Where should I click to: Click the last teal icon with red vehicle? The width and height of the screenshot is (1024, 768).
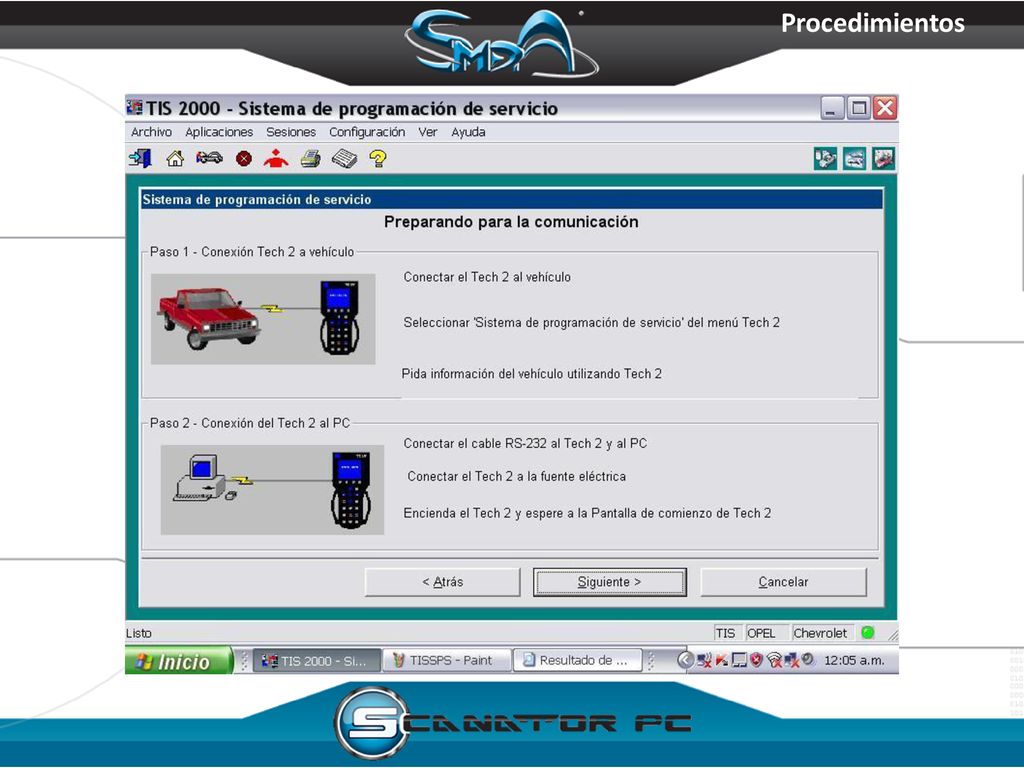click(x=883, y=159)
